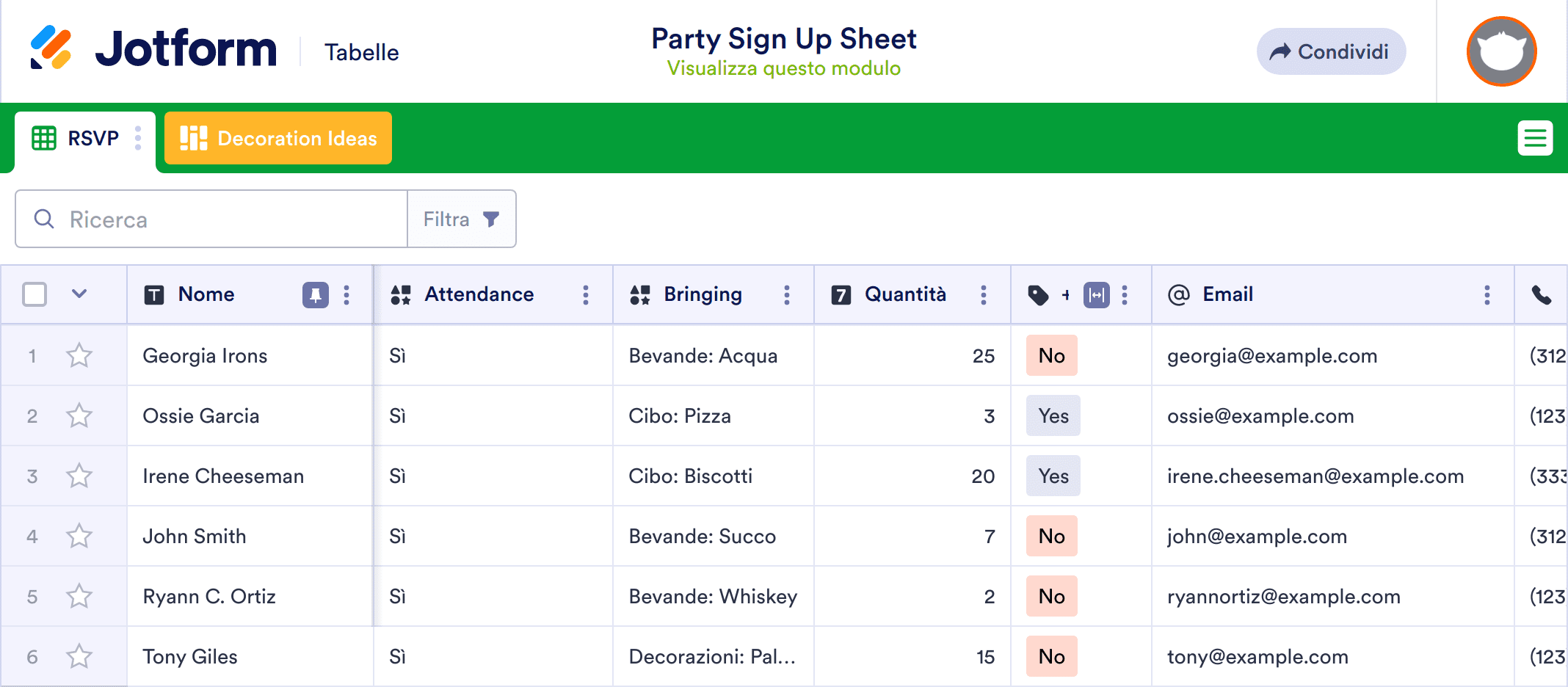The image size is (1568, 687).
Task: Open the hamburger menu on green bar
Action: (1535, 138)
